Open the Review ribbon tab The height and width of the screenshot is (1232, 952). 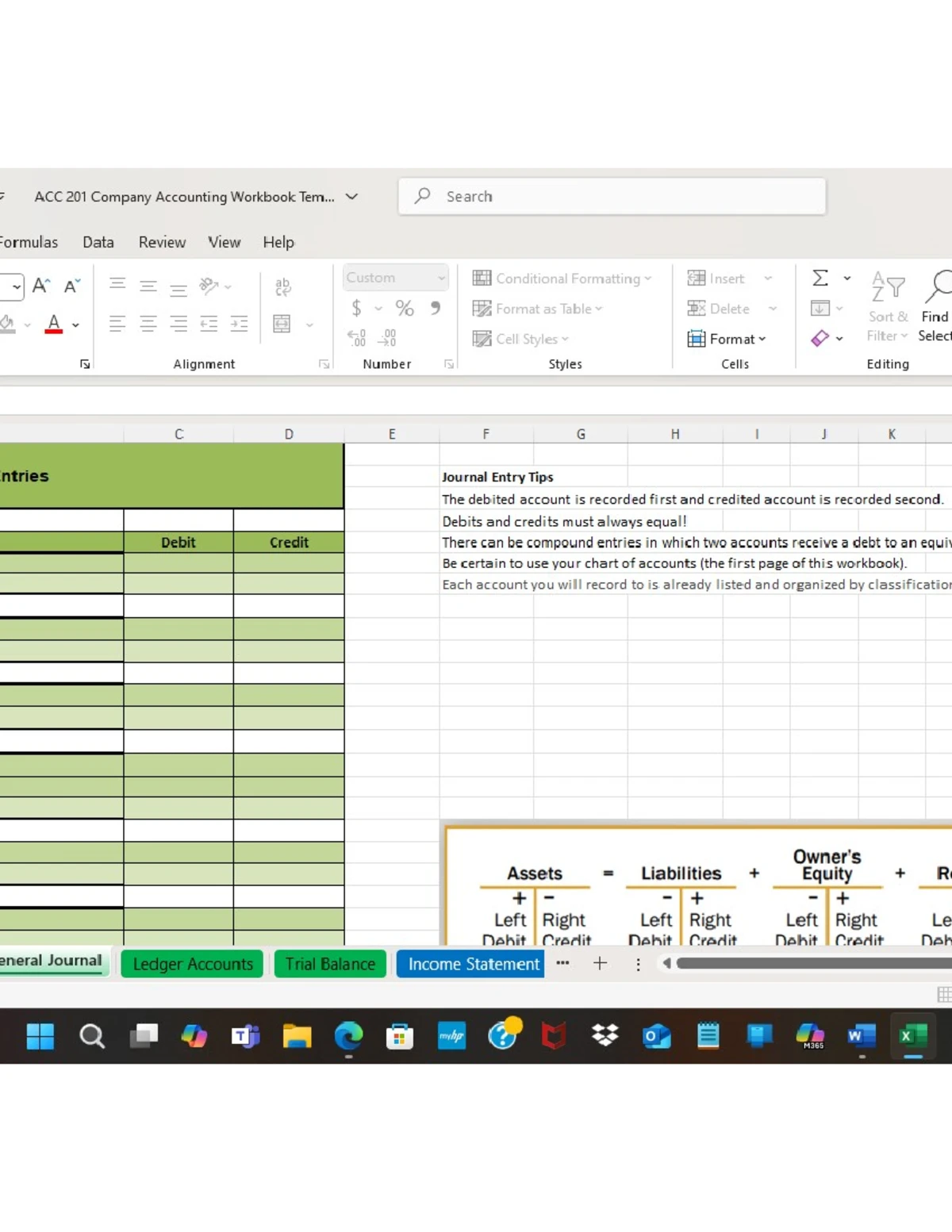(x=162, y=242)
